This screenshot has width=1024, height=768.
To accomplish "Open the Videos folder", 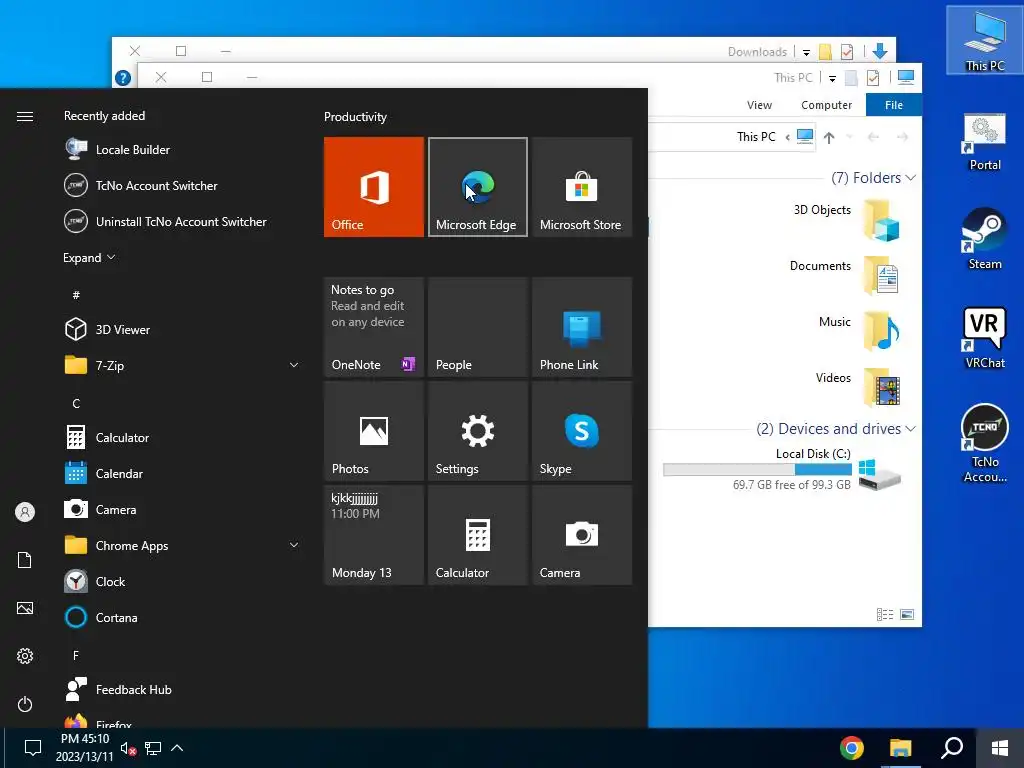I will (858, 387).
